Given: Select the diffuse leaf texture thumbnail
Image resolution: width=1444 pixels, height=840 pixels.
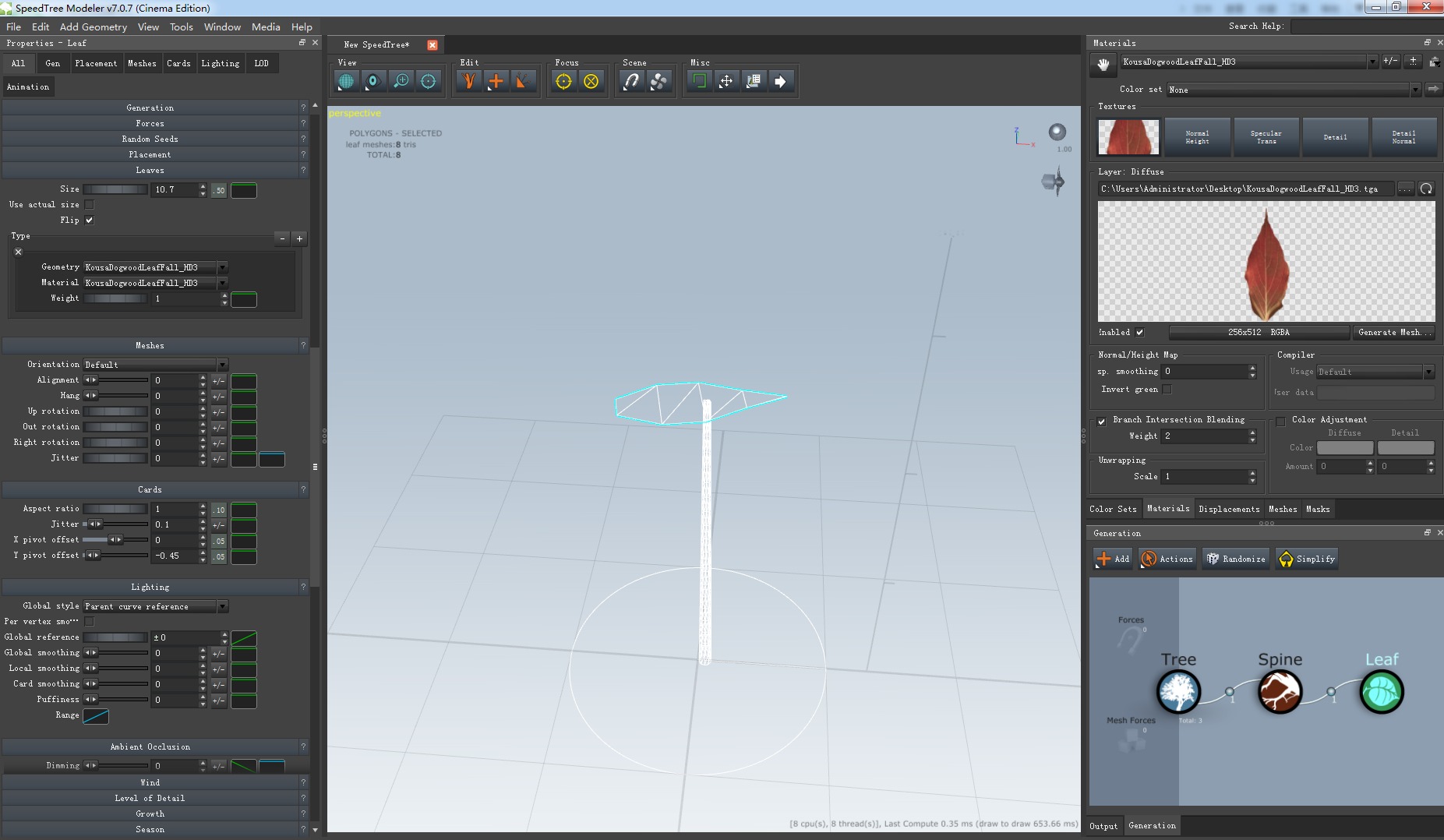Looking at the screenshot, I should (1128, 137).
